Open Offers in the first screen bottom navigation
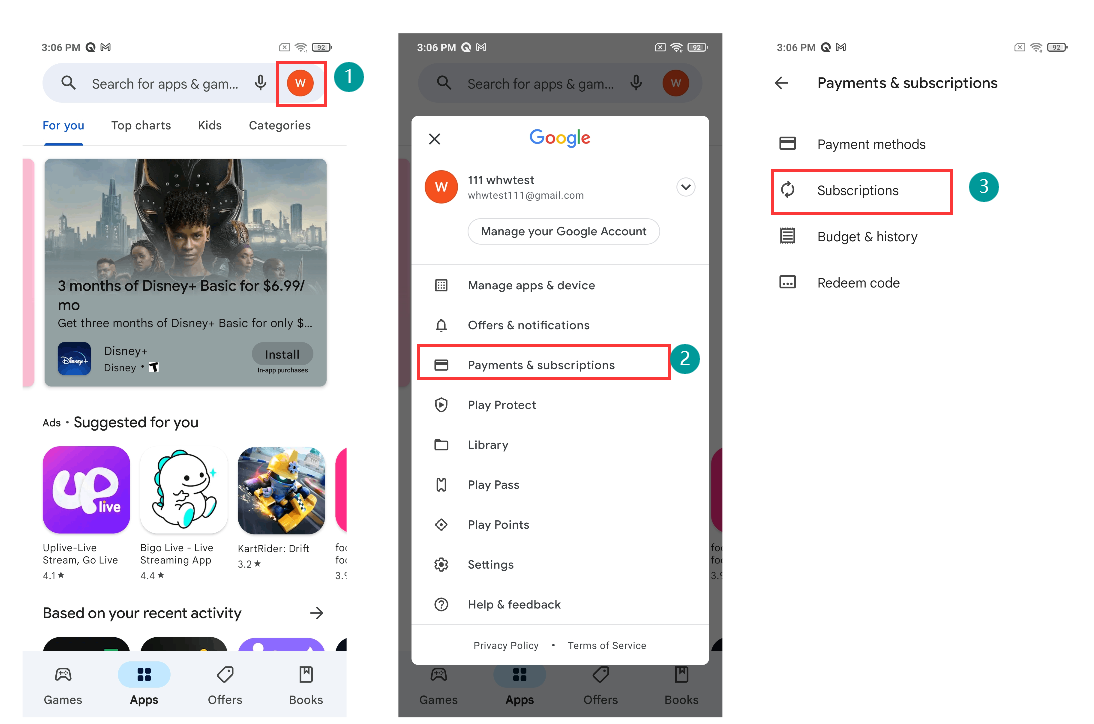The width and height of the screenshot is (1094, 724). 225,685
